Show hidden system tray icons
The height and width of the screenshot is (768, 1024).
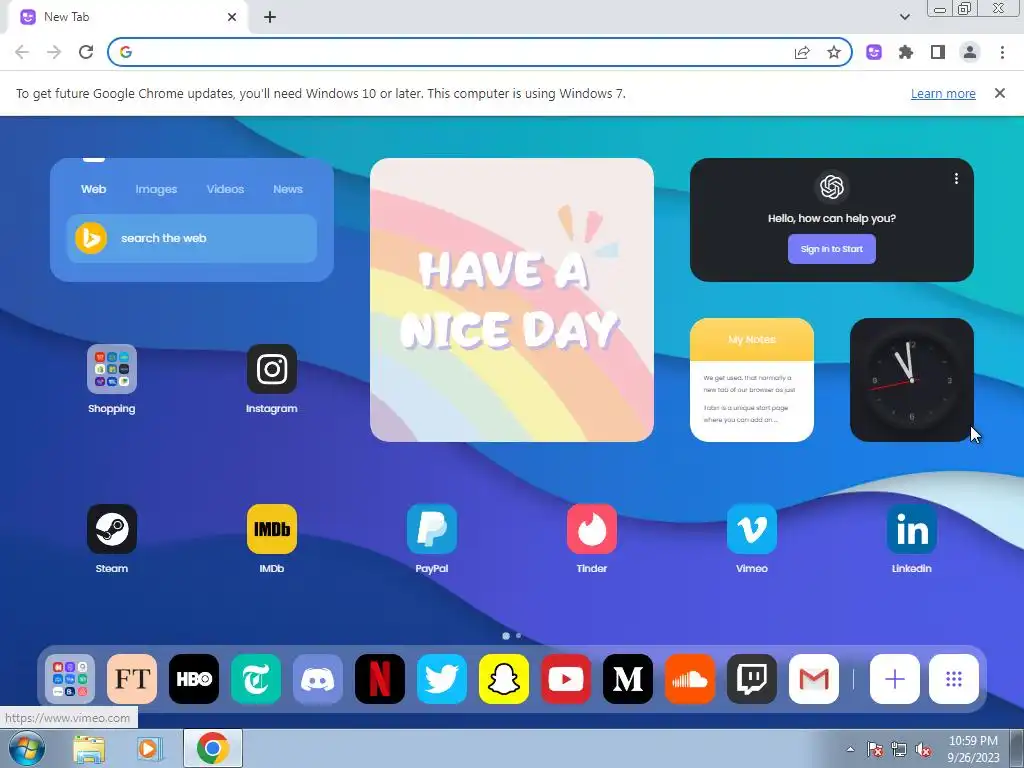[x=850, y=749]
